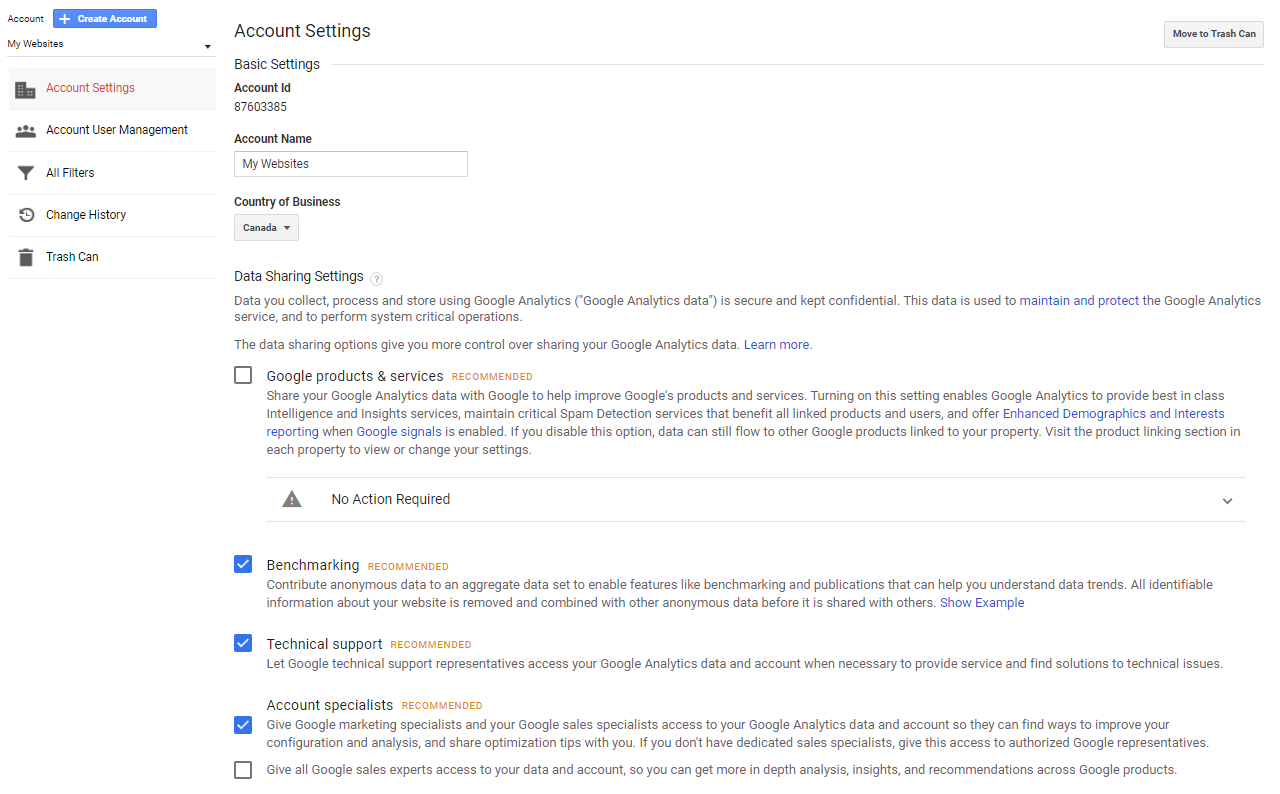1280x794 pixels.
Task: Uncheck the Technical support checkbox
Action: point(243,643)
